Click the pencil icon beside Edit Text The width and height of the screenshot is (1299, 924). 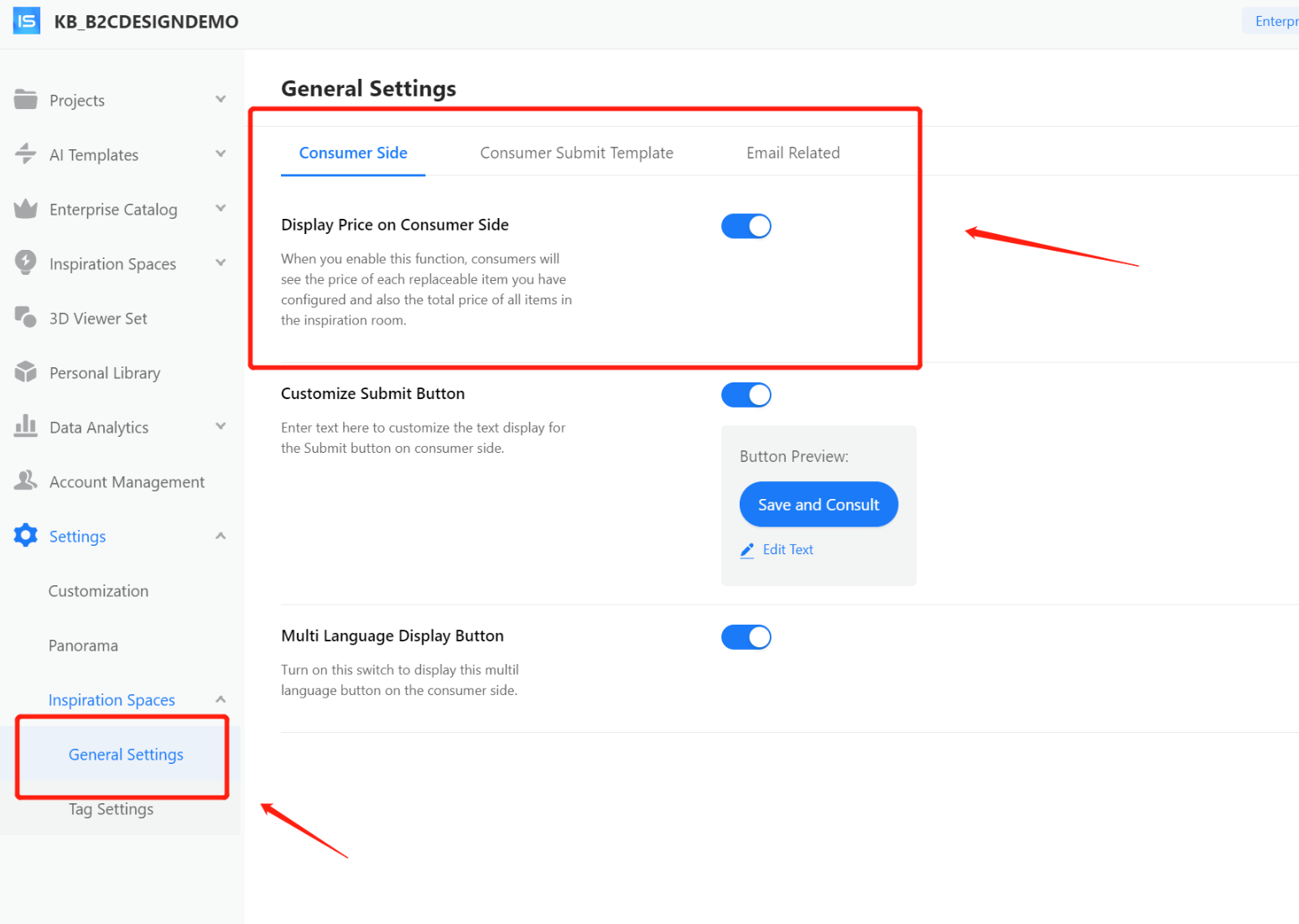(x=747, y=550)
